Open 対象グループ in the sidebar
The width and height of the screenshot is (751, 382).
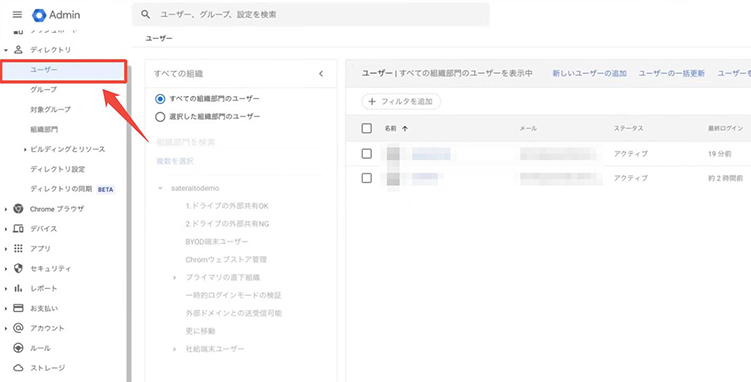(50, 110)
